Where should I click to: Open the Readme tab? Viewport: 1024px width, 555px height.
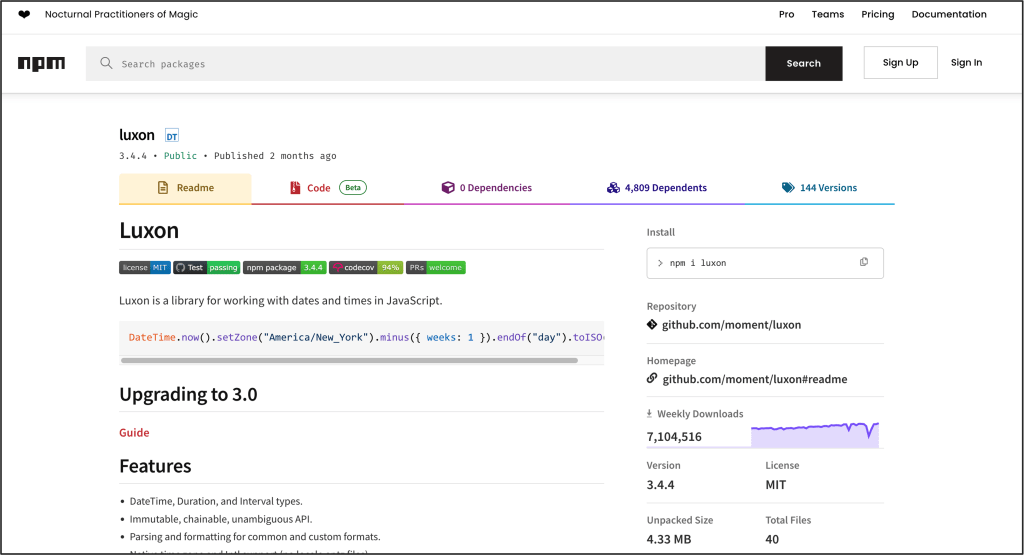(185, 188)
